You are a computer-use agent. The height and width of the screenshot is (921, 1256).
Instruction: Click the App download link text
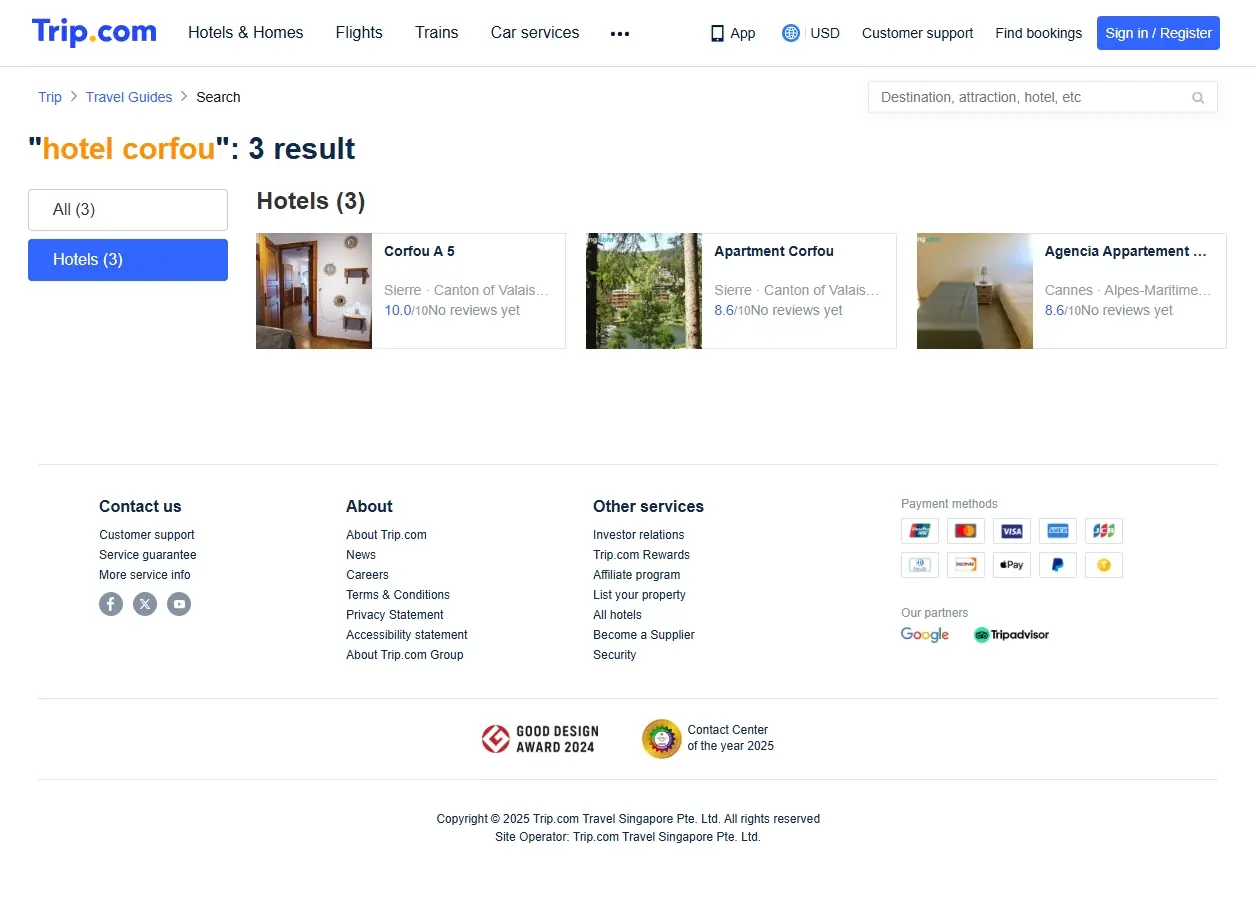point(743,33)
